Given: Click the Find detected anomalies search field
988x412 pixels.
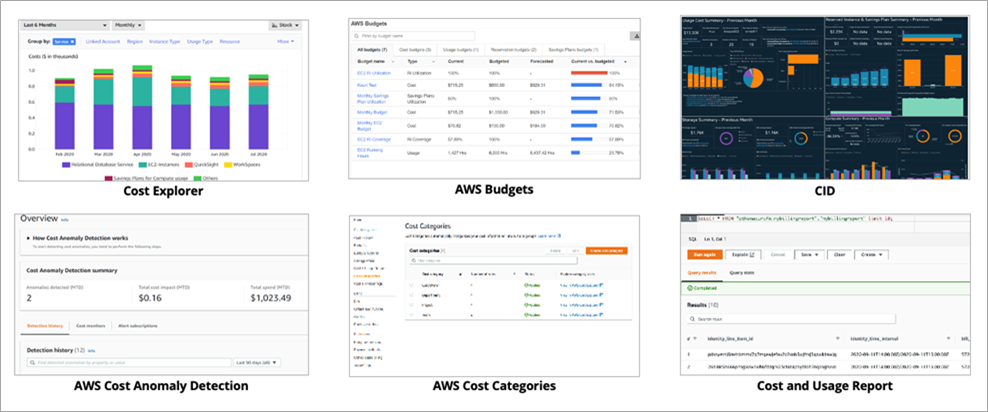Looking at the screenshot, I should tap(129, 363).
